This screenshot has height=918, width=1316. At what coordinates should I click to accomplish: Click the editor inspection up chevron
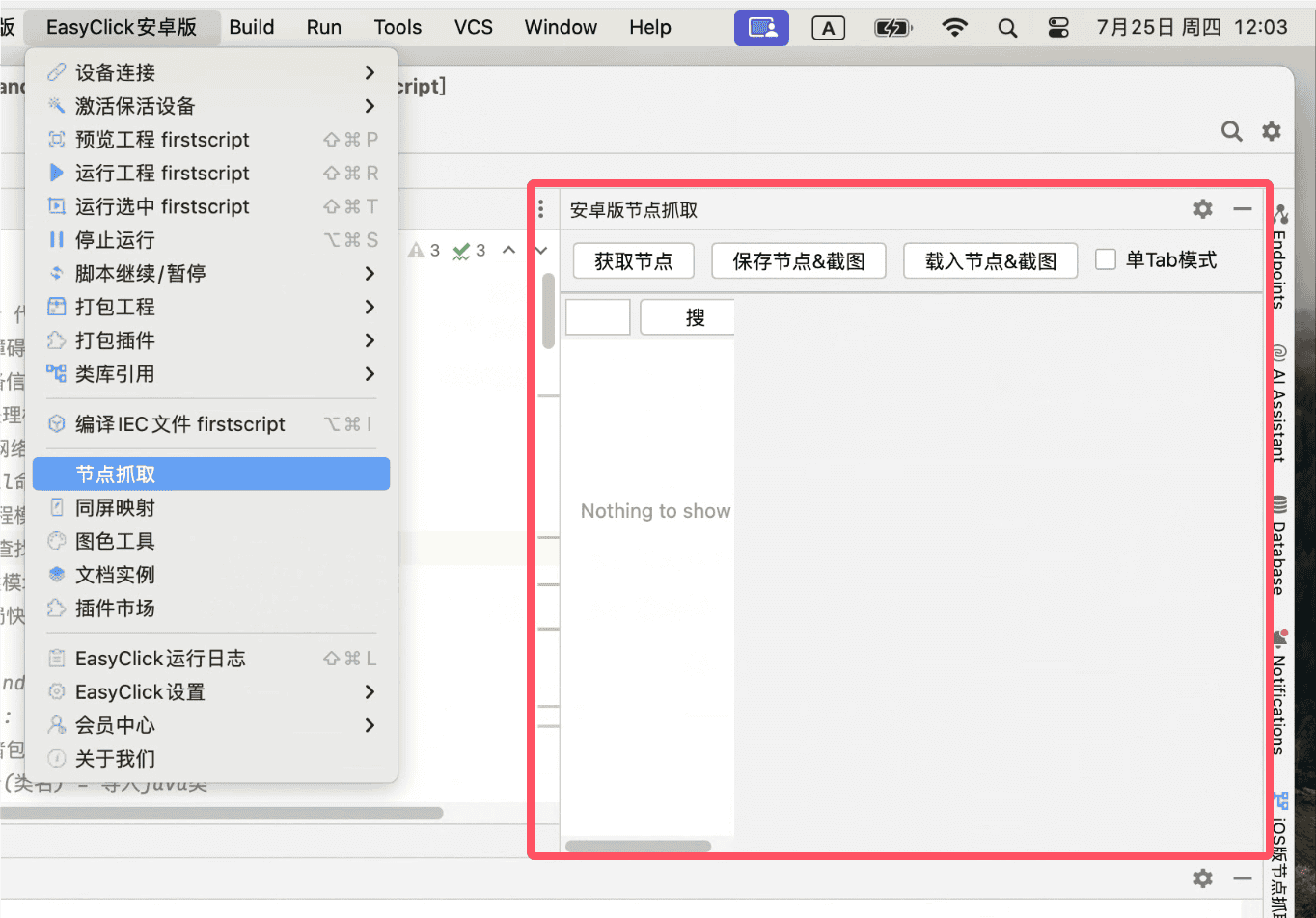click(509, 251)
